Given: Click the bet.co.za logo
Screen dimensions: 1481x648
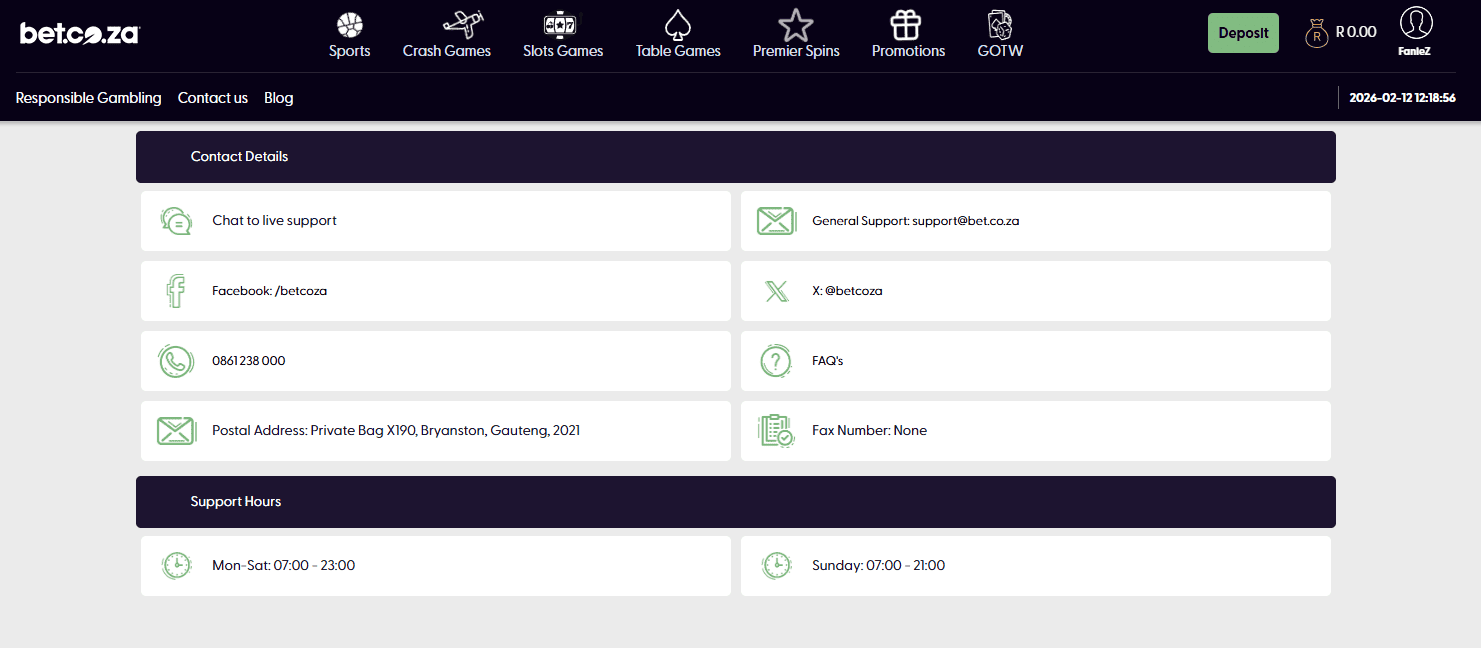Looking at the screenshot, I should (80, 33).
